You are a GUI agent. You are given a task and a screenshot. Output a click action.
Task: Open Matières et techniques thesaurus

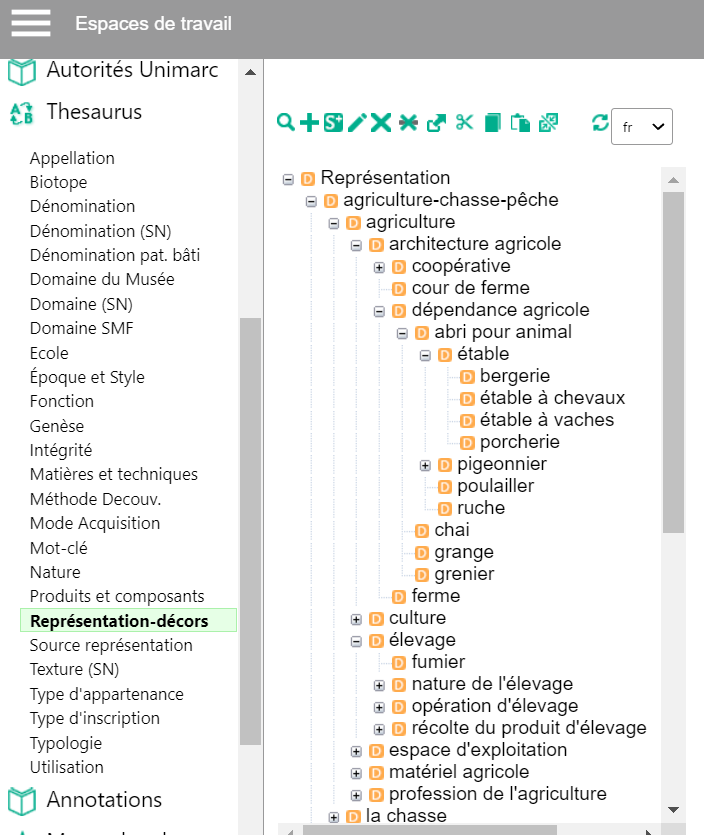coord(113,474)
